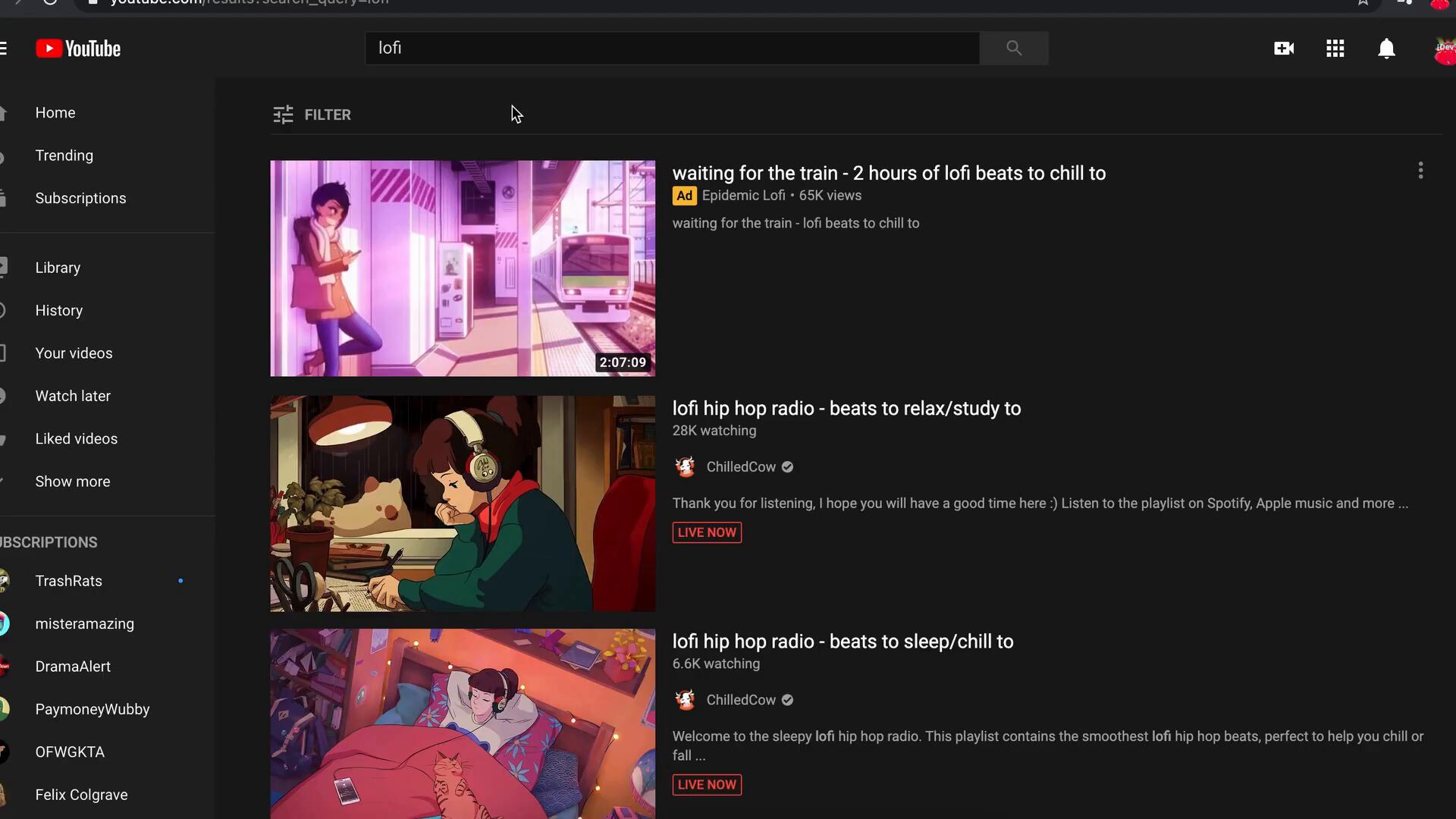Viewport: 1456px width, 819px height.
Task: Open the notifications bell
Action: click(x=1386, y=49)
